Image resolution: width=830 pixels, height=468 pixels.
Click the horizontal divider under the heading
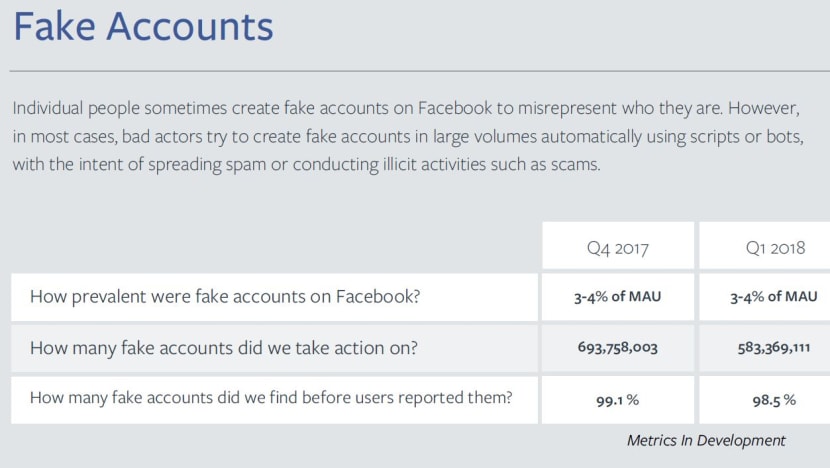[x=420, y=70]
